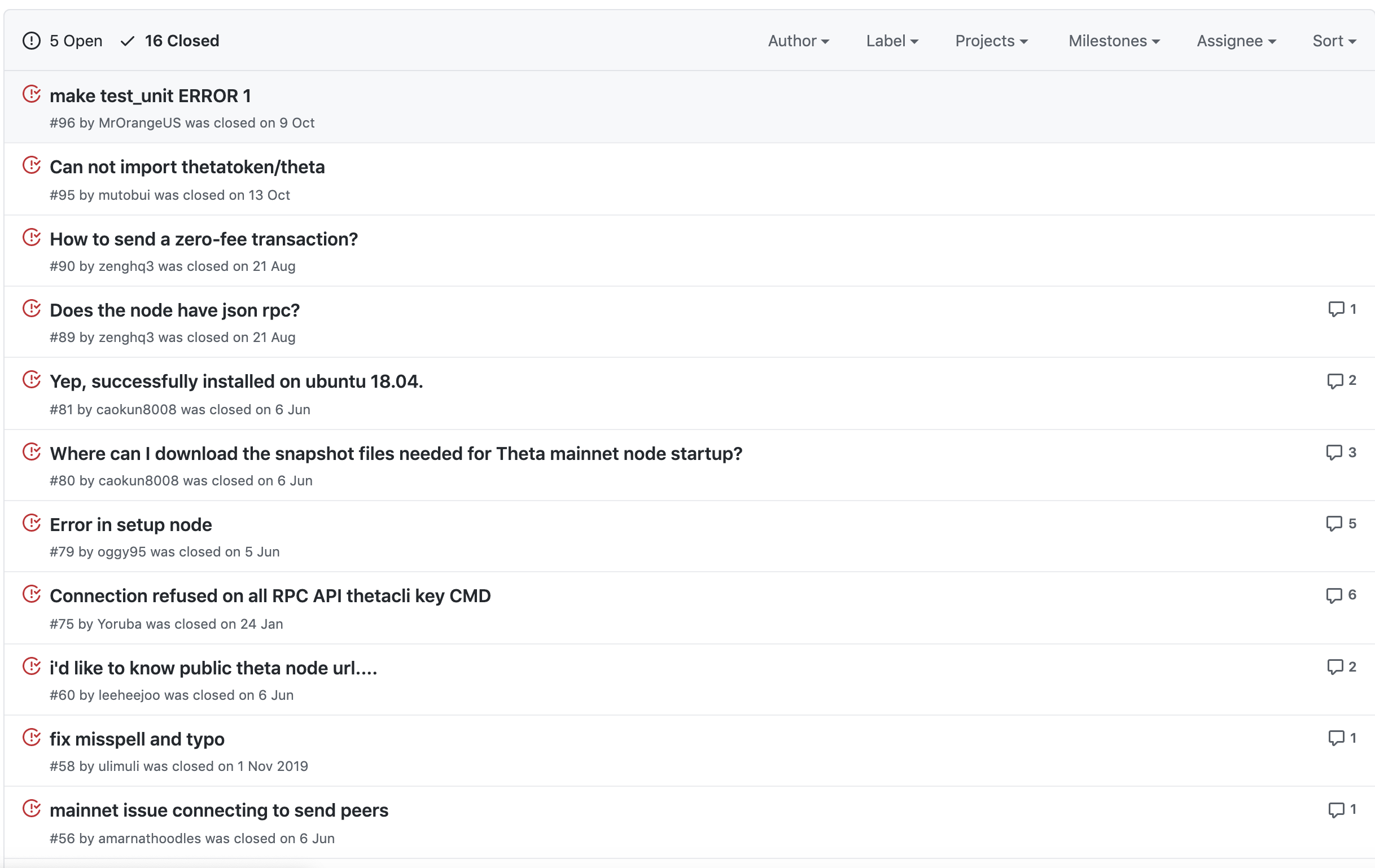Click the open-issues circle icon
This screenshot has height=868, width=1375.
pos(32,41)
